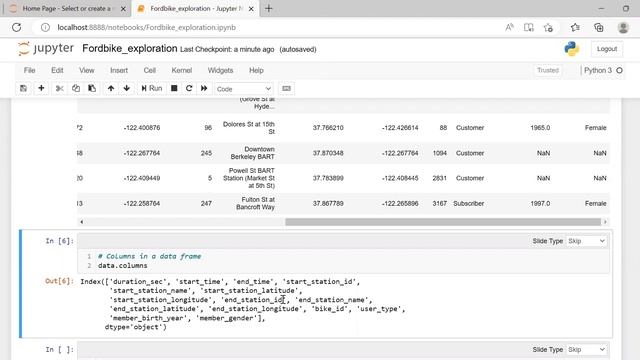Screen dimensions: 640x360
Task: Click the Python logo icon
Action: [571, 49]
